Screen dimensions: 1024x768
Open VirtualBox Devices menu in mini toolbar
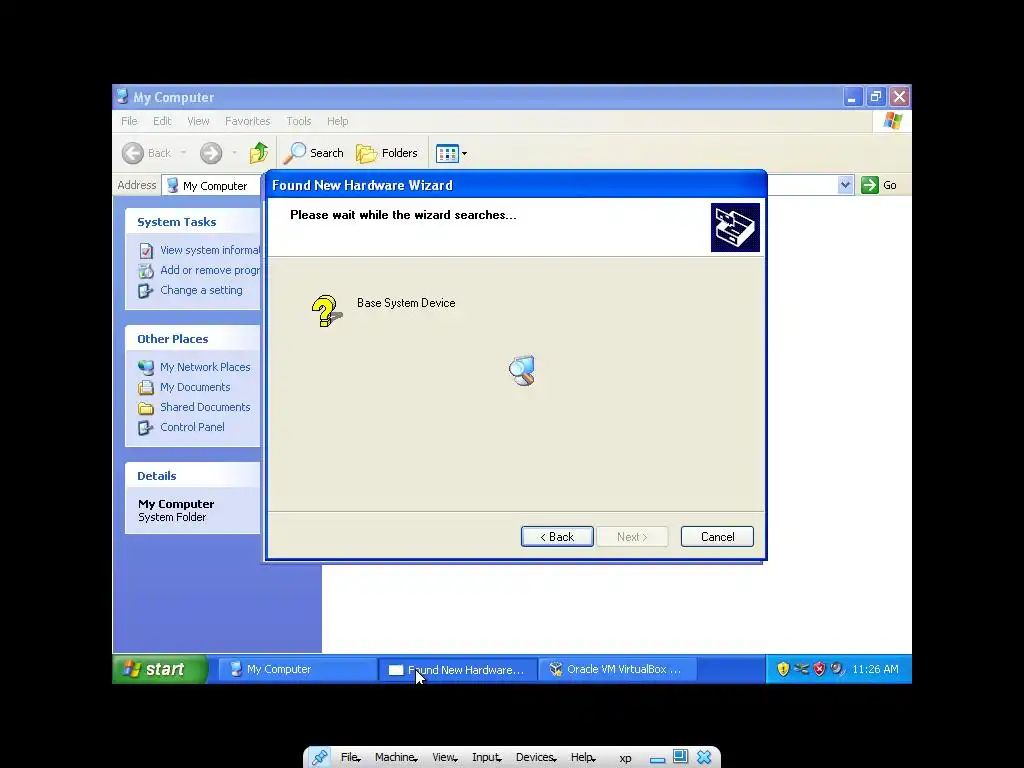536,758
